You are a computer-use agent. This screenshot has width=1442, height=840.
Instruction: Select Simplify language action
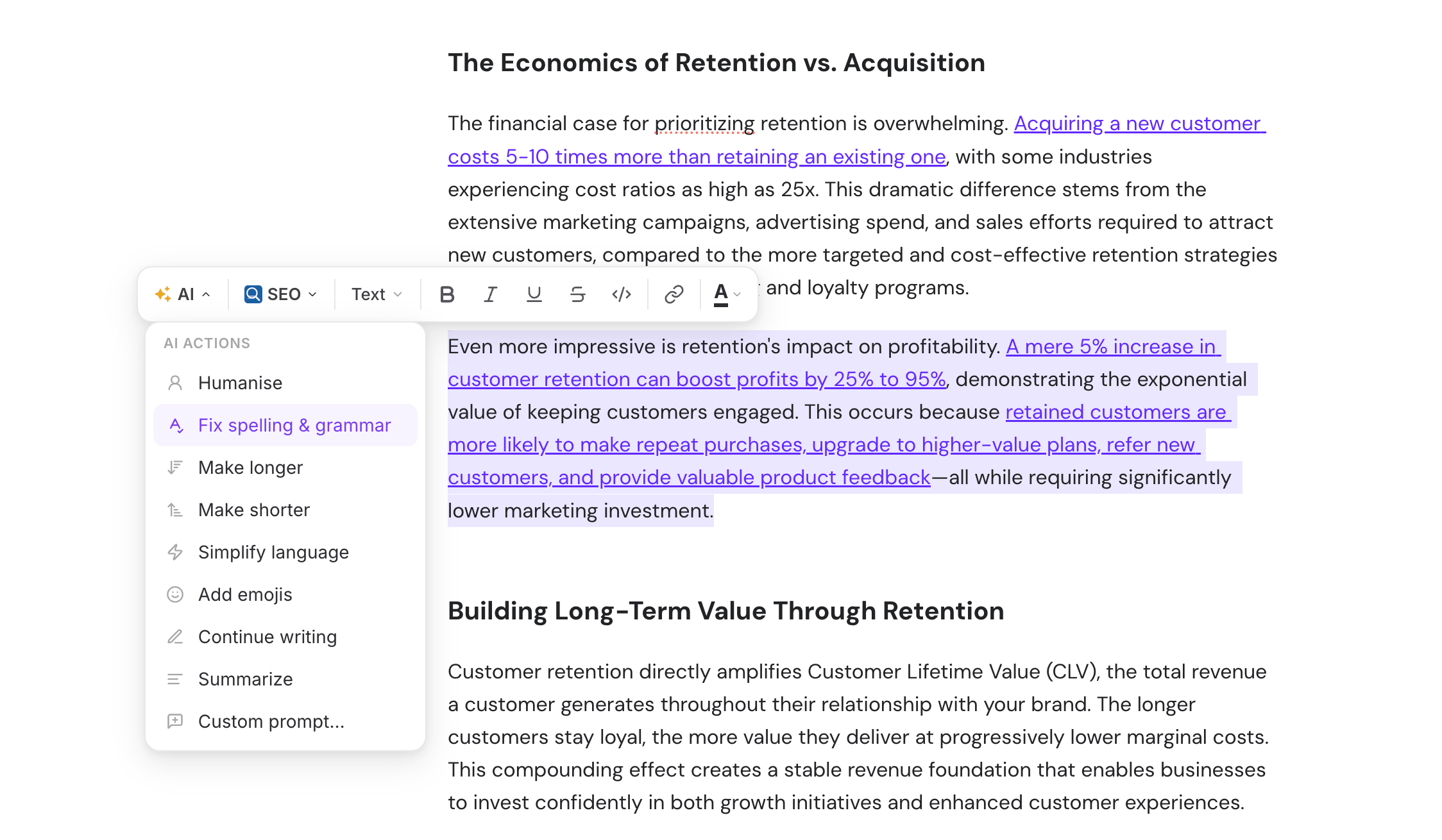(273, 552)
